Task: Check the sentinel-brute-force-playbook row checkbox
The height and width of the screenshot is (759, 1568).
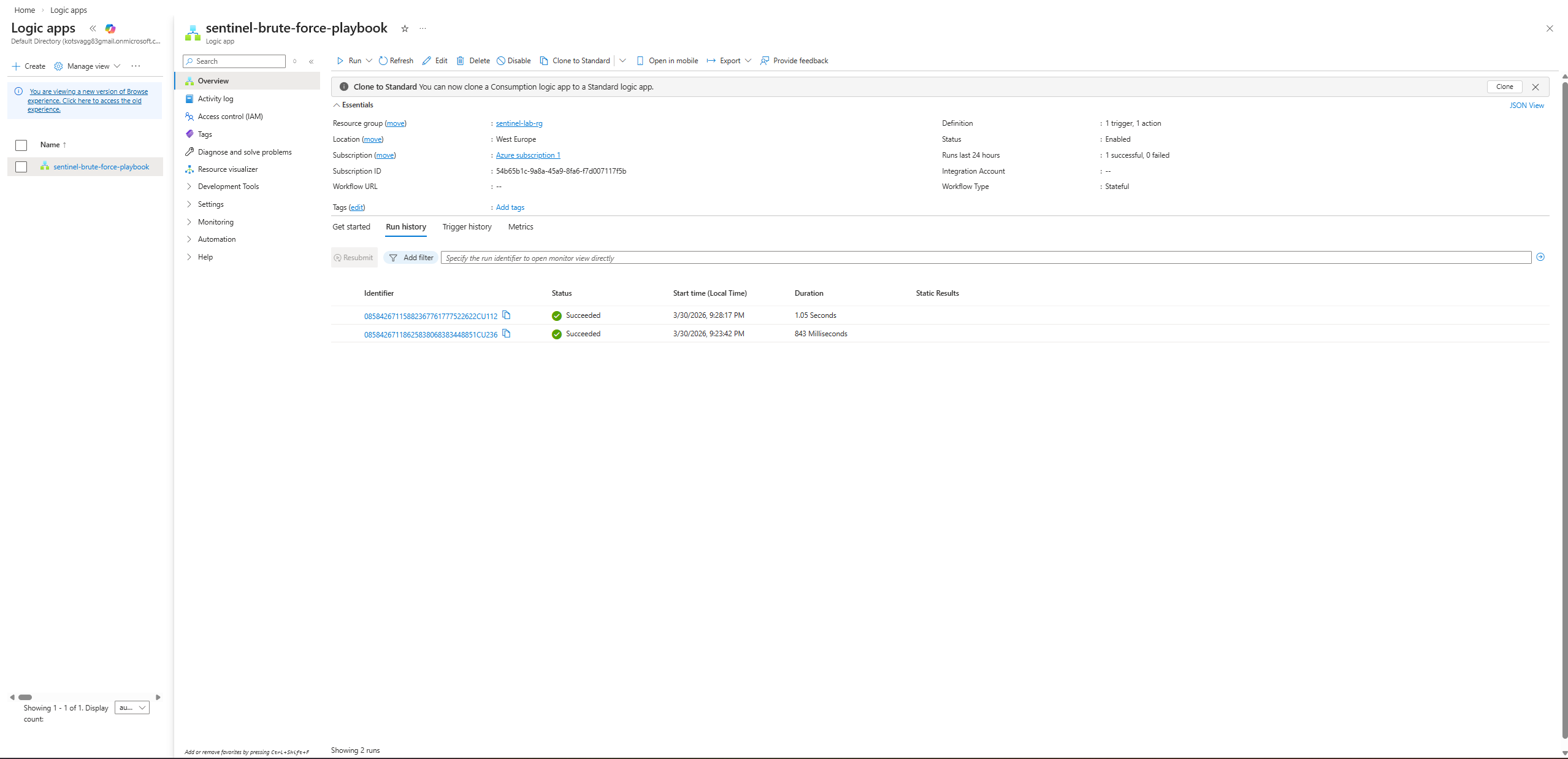Action: [21, 167]
